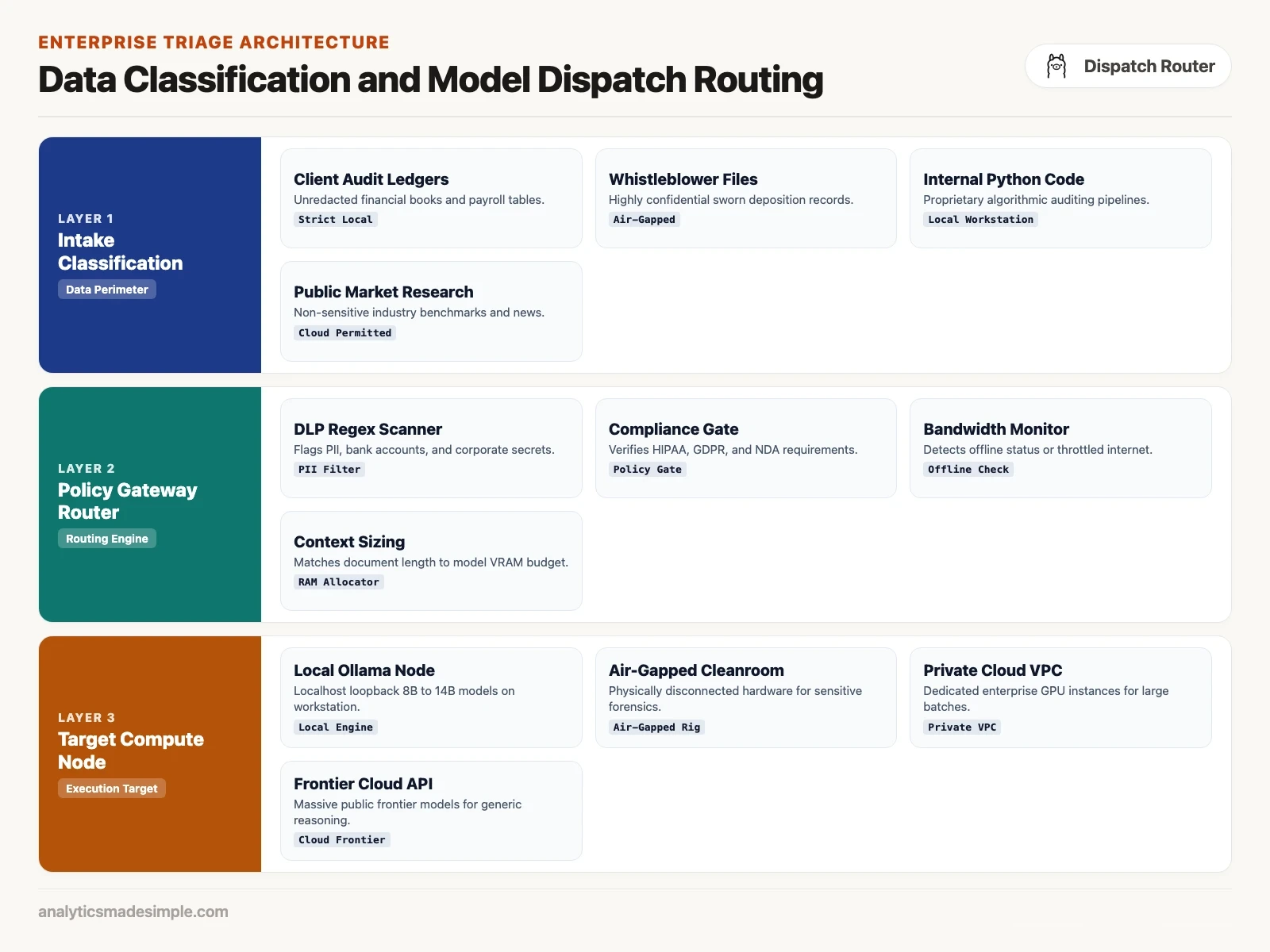Click the Air-Gapped Rig tag
Screen dimensions: 1270x952
click(x=656, y=727)
